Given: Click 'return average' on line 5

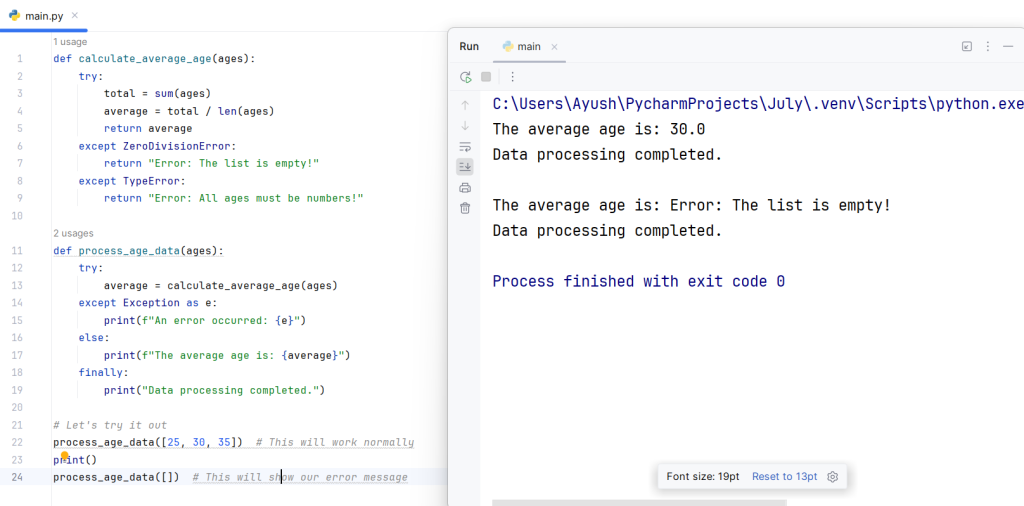Looking at the screenshot, I should pyautogui.click(x=148, y=129).
